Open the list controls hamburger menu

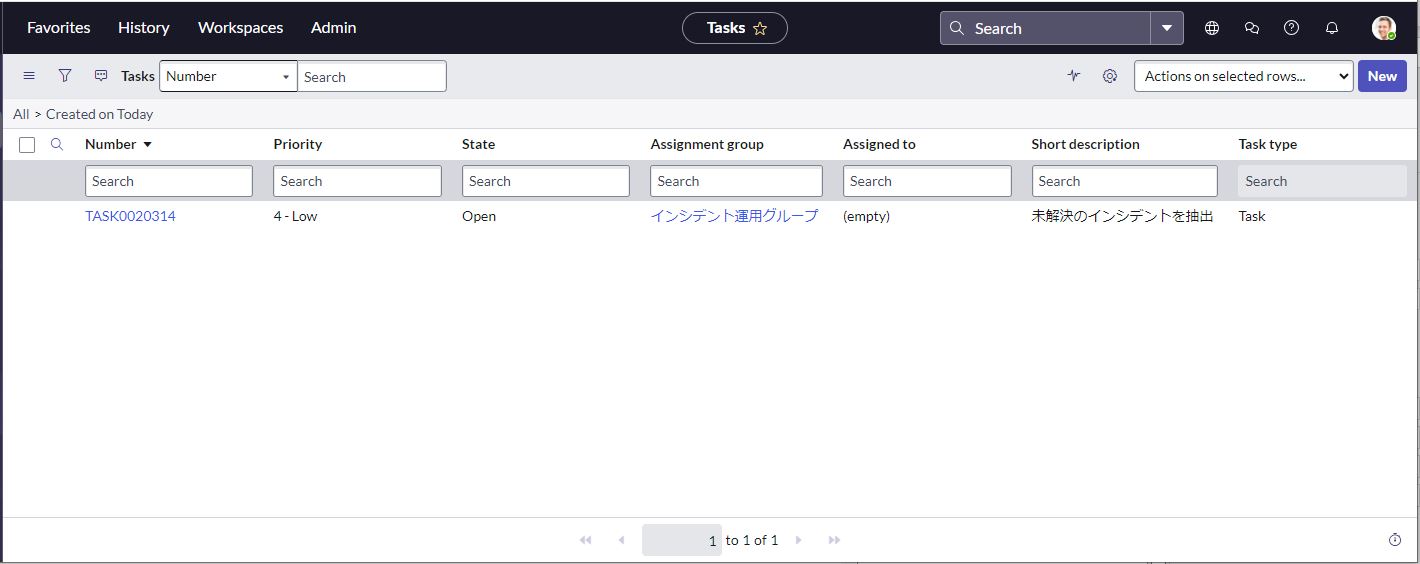29,76
